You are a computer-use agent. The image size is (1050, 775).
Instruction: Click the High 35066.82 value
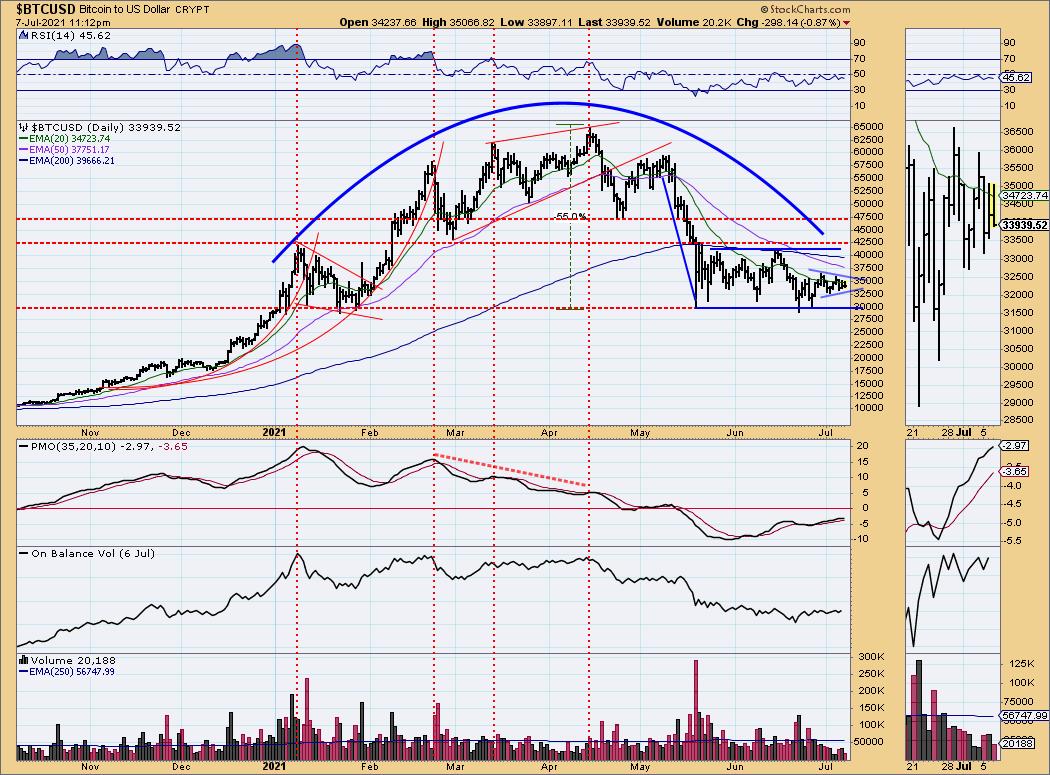coord(458,22)
